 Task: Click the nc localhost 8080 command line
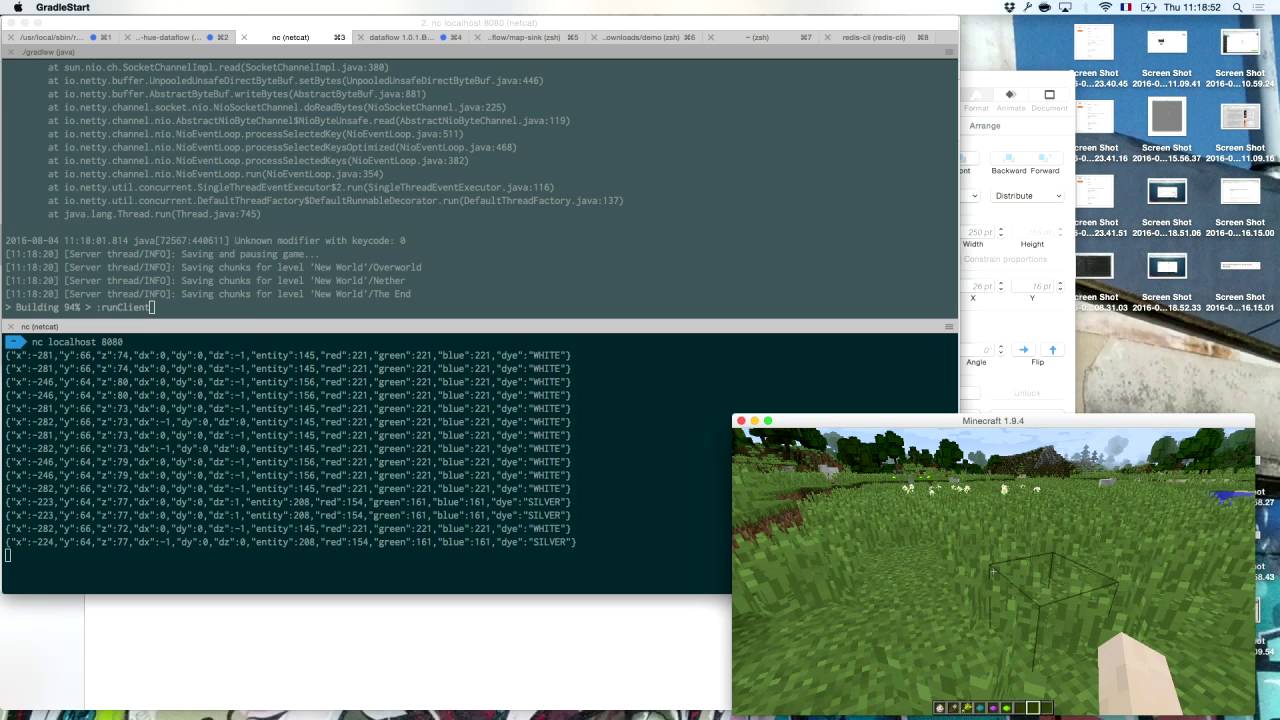pyautogui.click(x=77, y=342)
